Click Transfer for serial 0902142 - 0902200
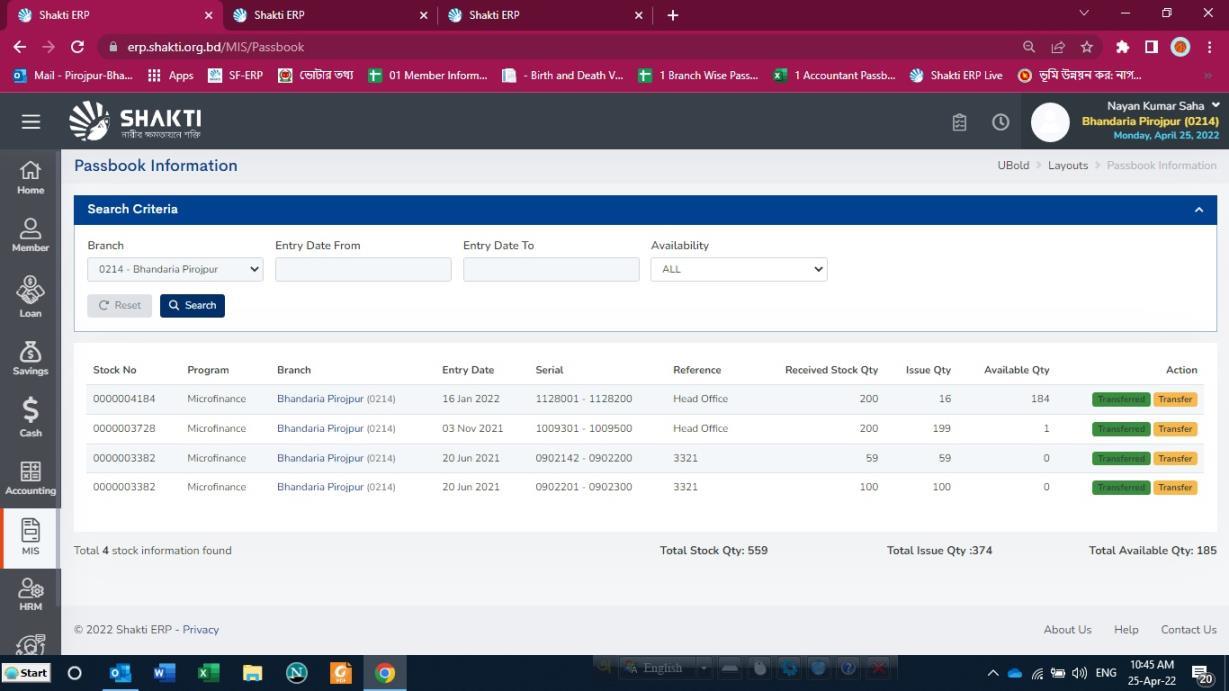Screen dimensions: 1229x691 click(x=1175, y=459)
